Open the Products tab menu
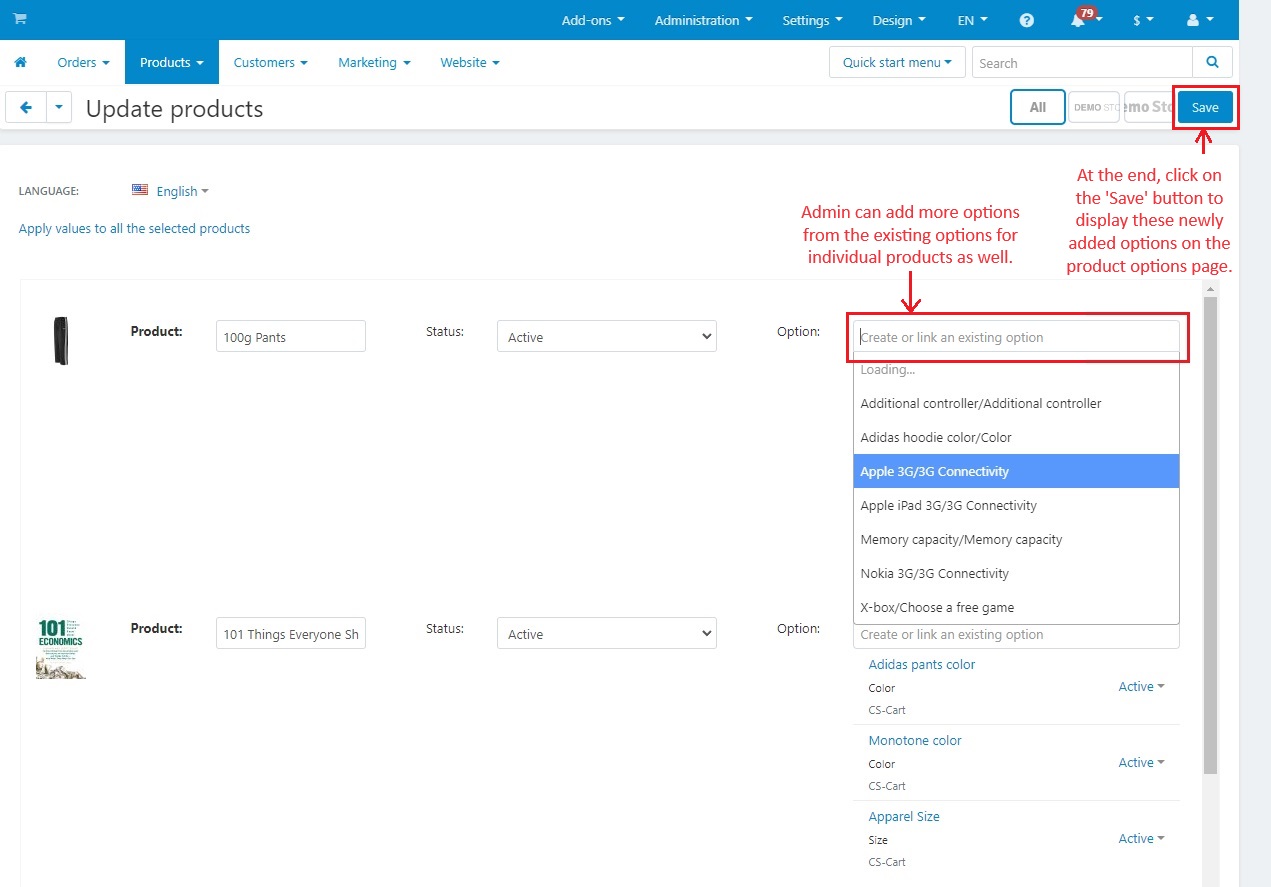This screenshot has height=887, width=1271. 172,62
